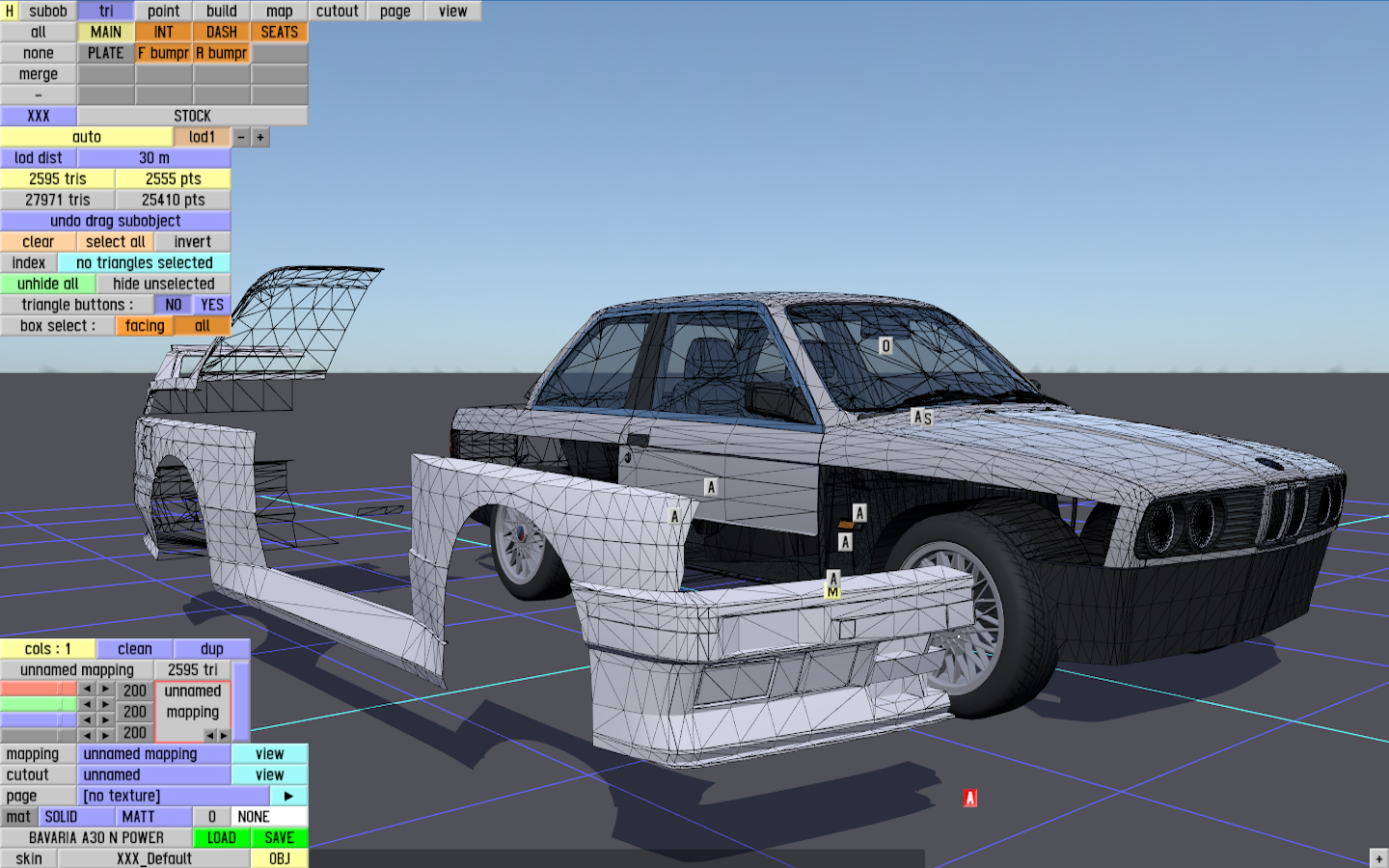Screen dimensions: 1389x868
Task: Click the red colour row's left arrow
Action: (87, 689)
